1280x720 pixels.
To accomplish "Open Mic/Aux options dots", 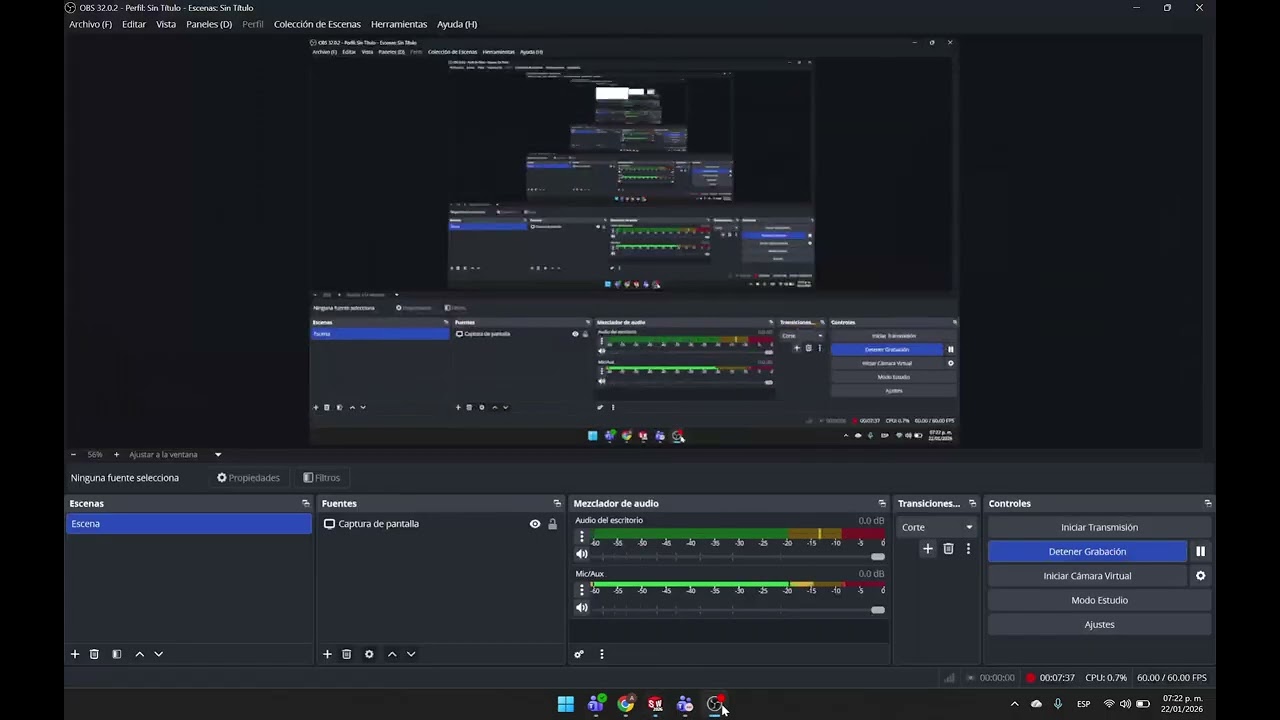I will click(582, 590).
